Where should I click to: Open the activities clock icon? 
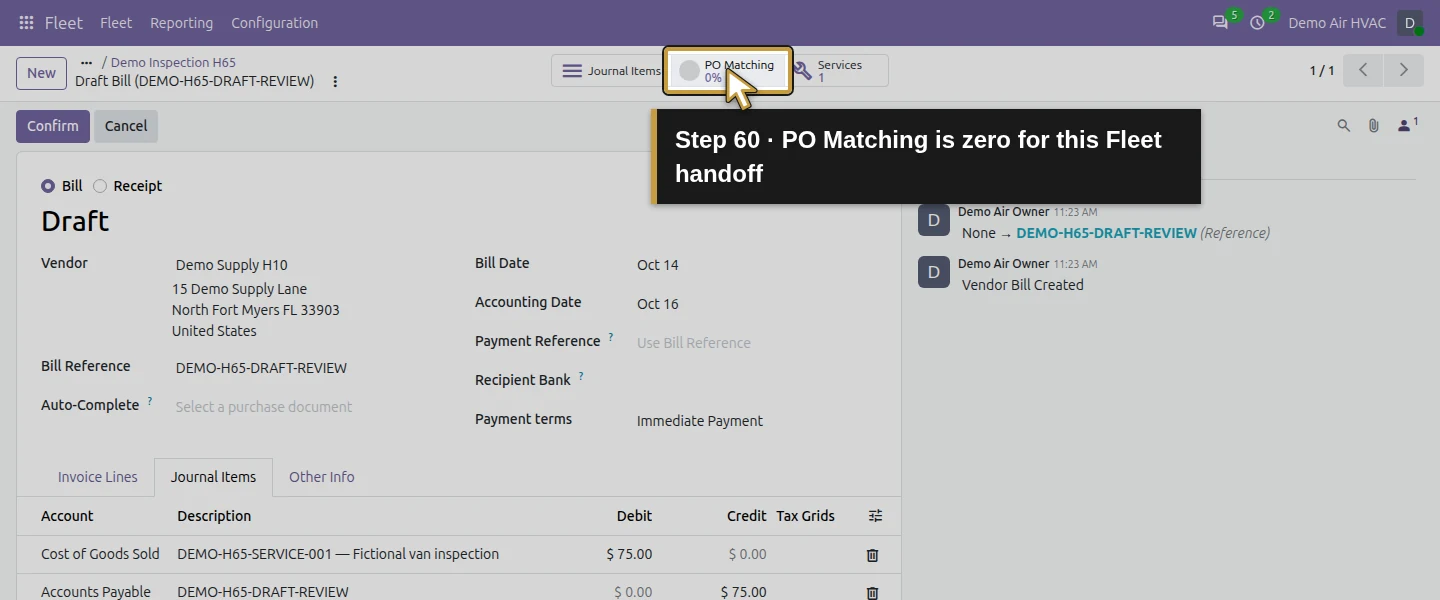coord(1257,22)
